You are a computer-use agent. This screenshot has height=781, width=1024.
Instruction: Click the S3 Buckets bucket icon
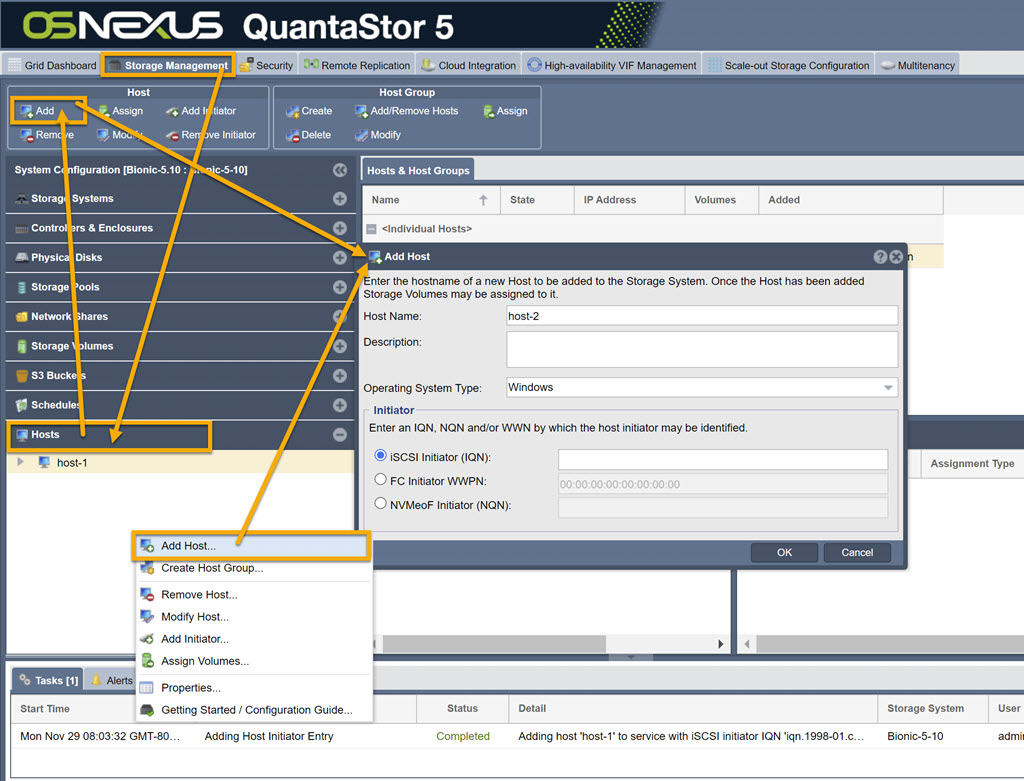pyautogui.click(x=22, y=375)
